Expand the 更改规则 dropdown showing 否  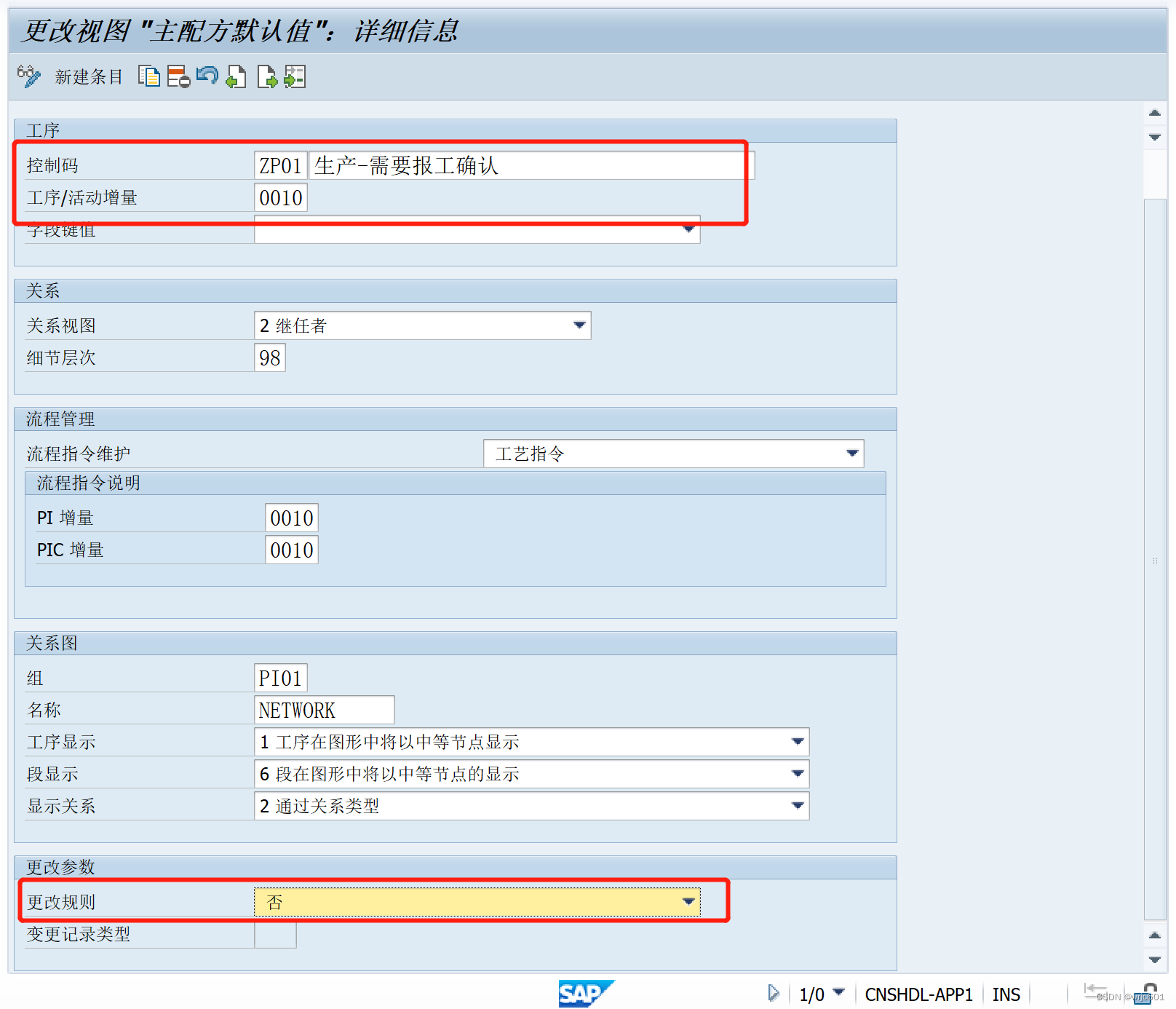[x=688, y=901]
